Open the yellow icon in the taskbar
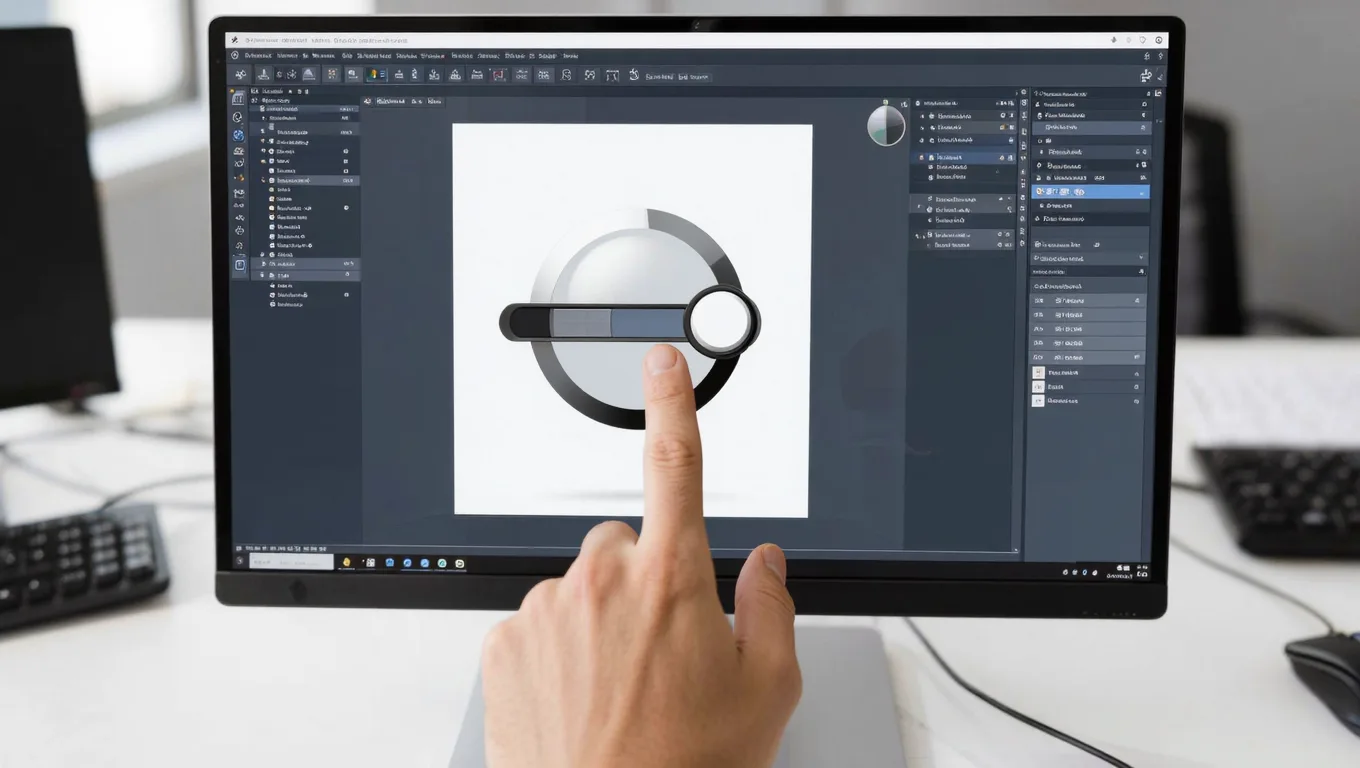 click(347, 563)
